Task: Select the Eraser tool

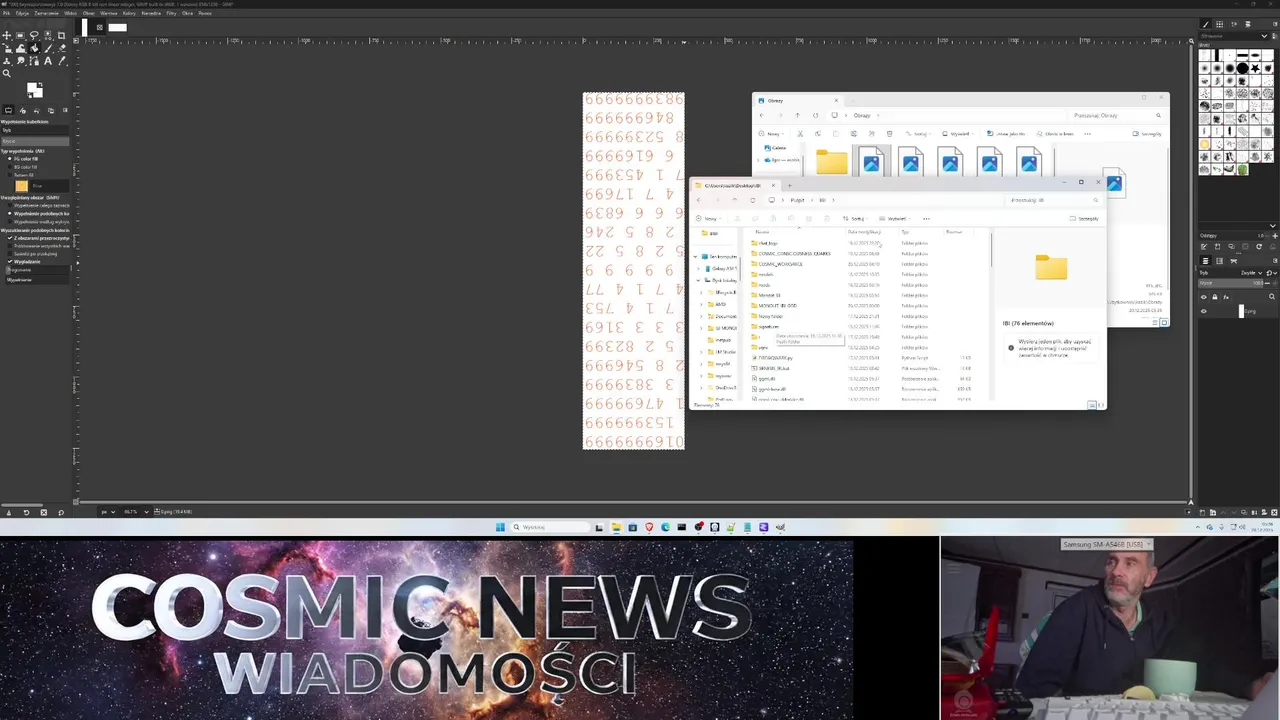Action: (62, 48)
